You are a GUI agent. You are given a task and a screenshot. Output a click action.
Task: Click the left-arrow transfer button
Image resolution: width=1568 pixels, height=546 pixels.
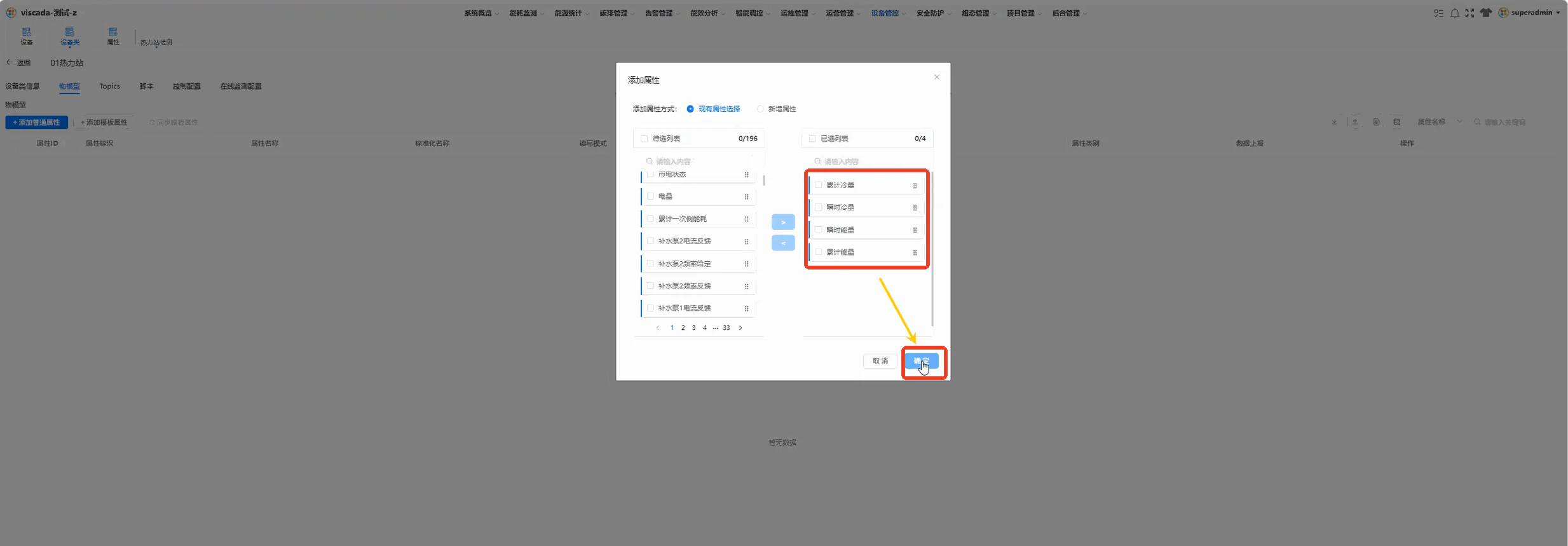tap(783, 243)
